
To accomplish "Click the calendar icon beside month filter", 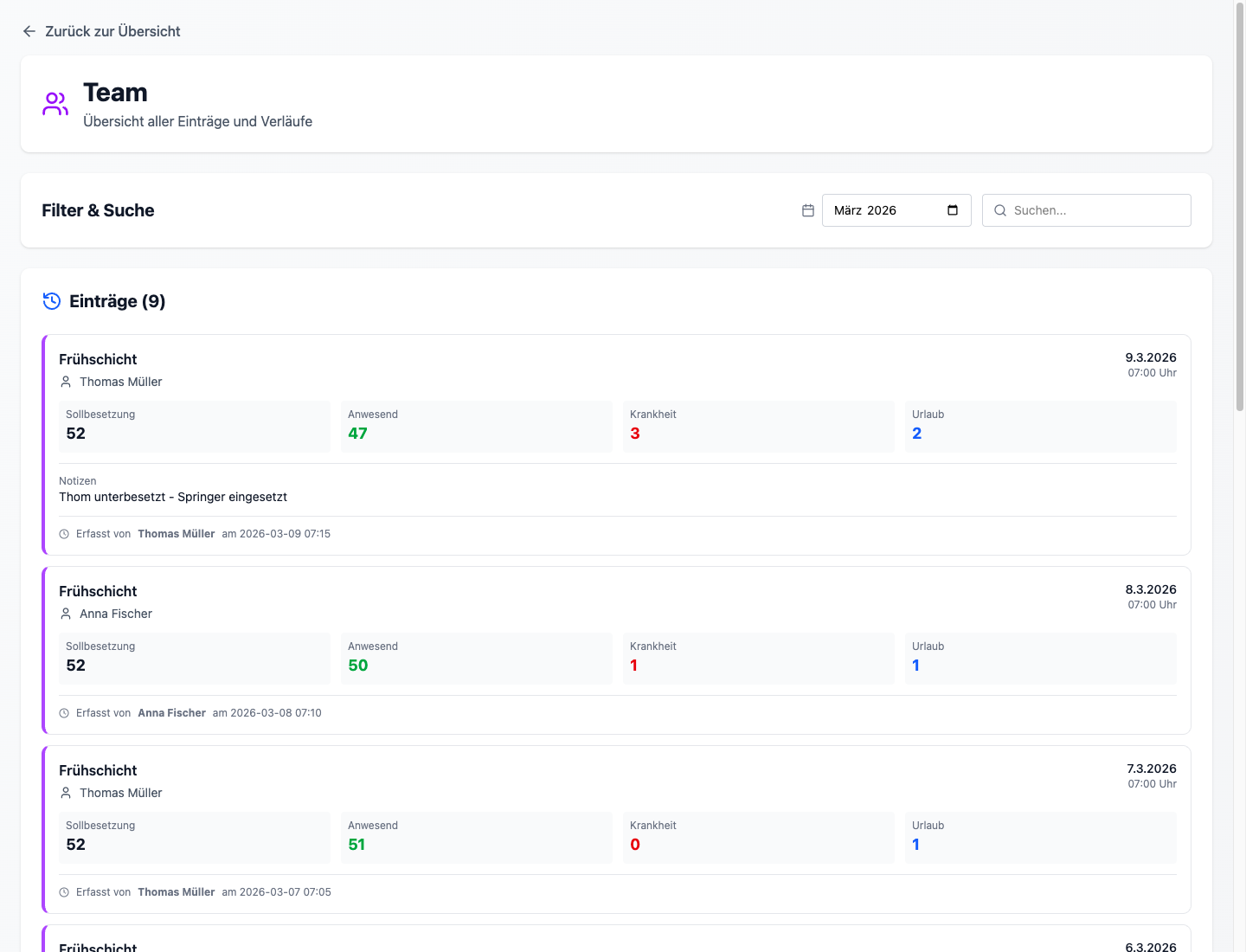I will click(808, 210).
